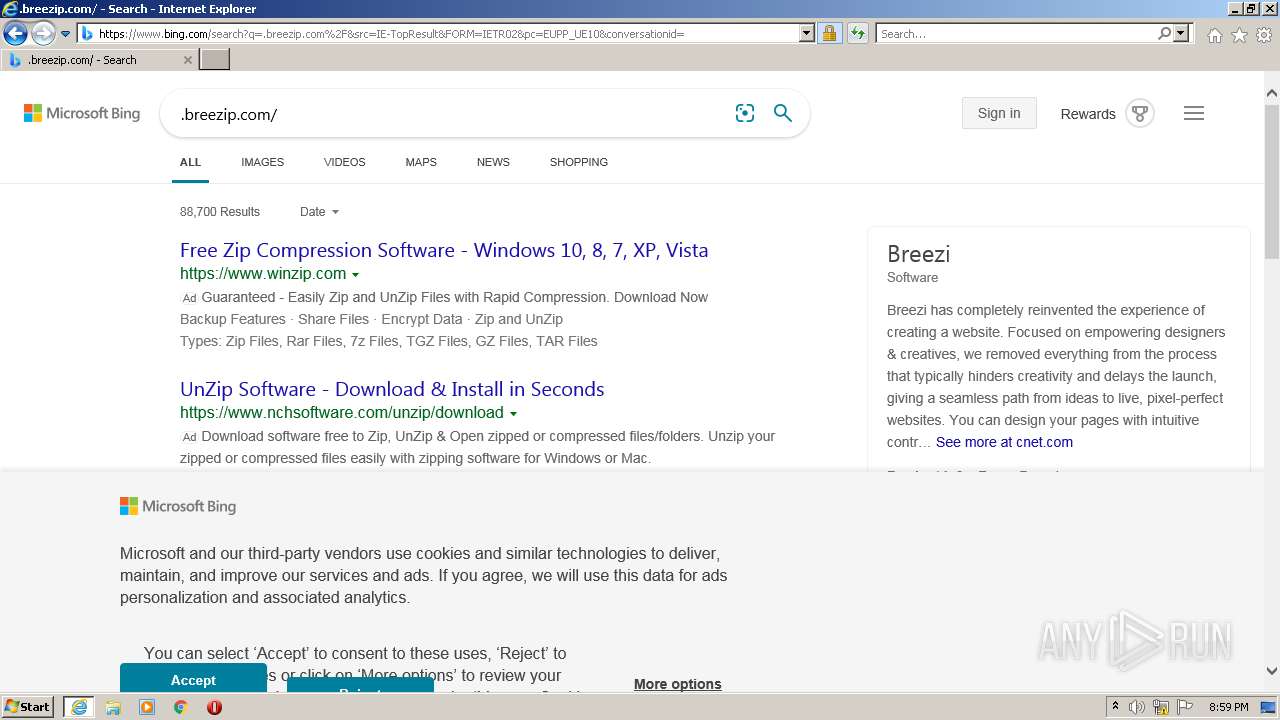Switch to the IMAGES tab
The height and width of the screenshot is (720, 1280).
click(262, 162)
